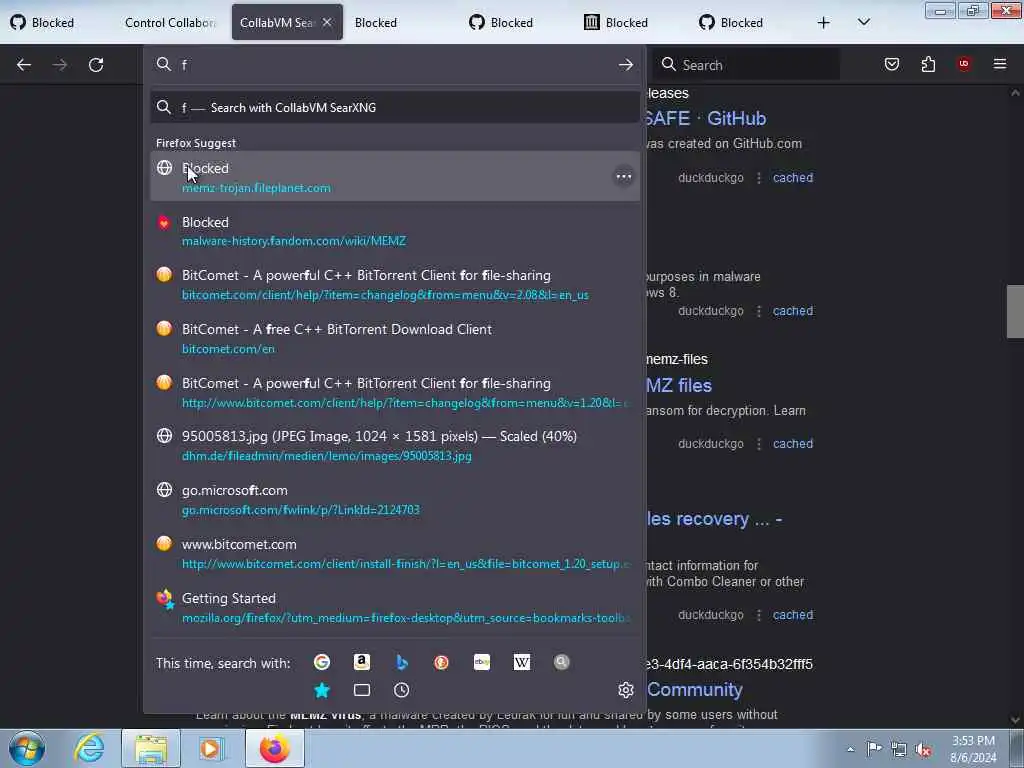Click the Search input box in toolbar

point(746,65)
